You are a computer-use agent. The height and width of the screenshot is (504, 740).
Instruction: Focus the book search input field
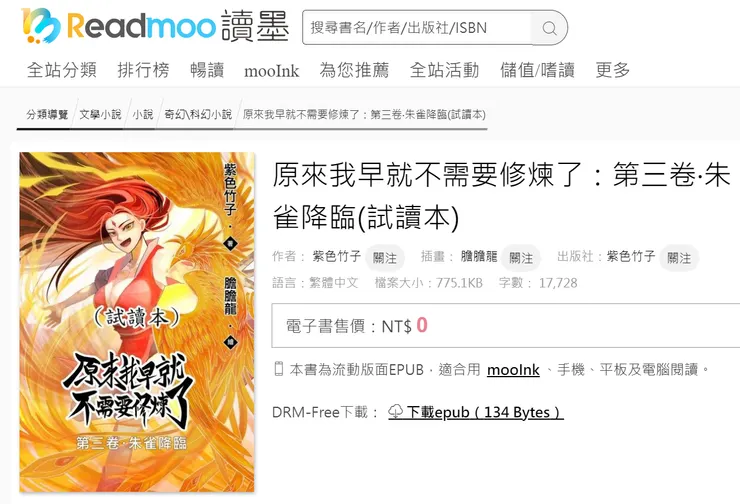point(417,28)
